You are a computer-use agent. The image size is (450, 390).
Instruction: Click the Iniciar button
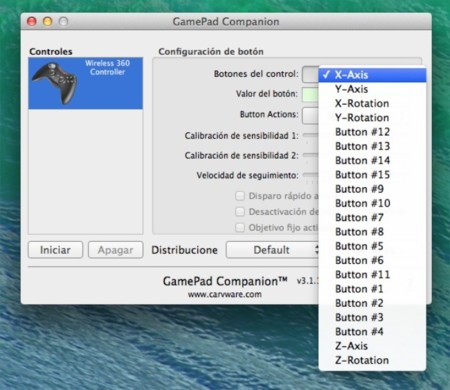pyautogui.click(x=55, y=250)
